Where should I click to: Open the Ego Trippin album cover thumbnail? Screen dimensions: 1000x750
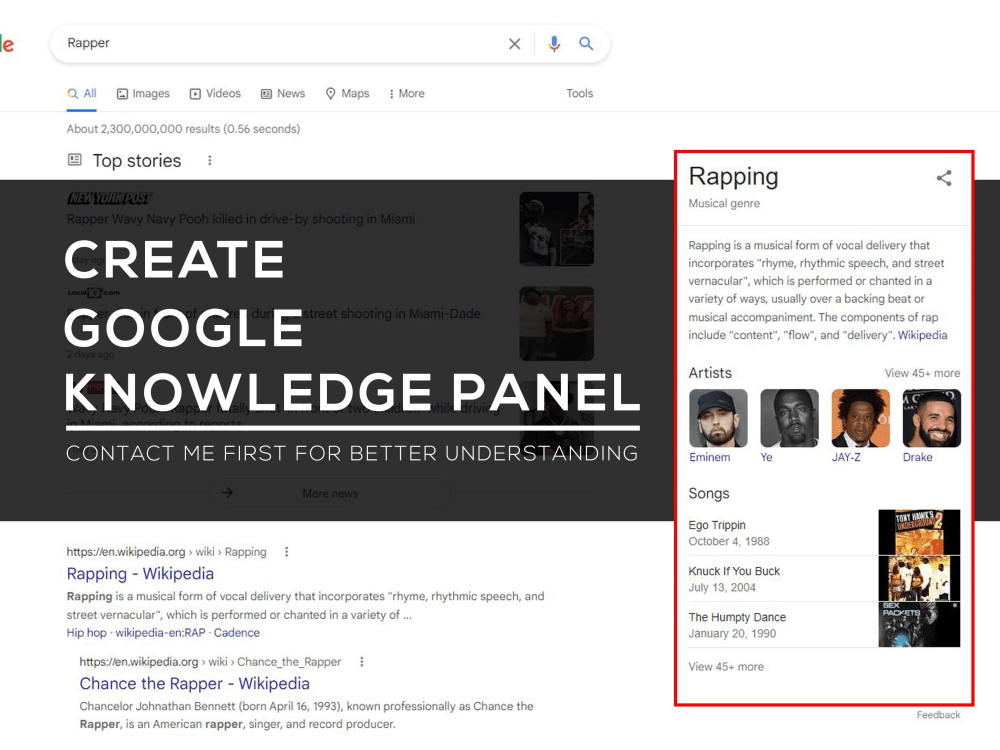pyautogui.click(x=919, y=532)
